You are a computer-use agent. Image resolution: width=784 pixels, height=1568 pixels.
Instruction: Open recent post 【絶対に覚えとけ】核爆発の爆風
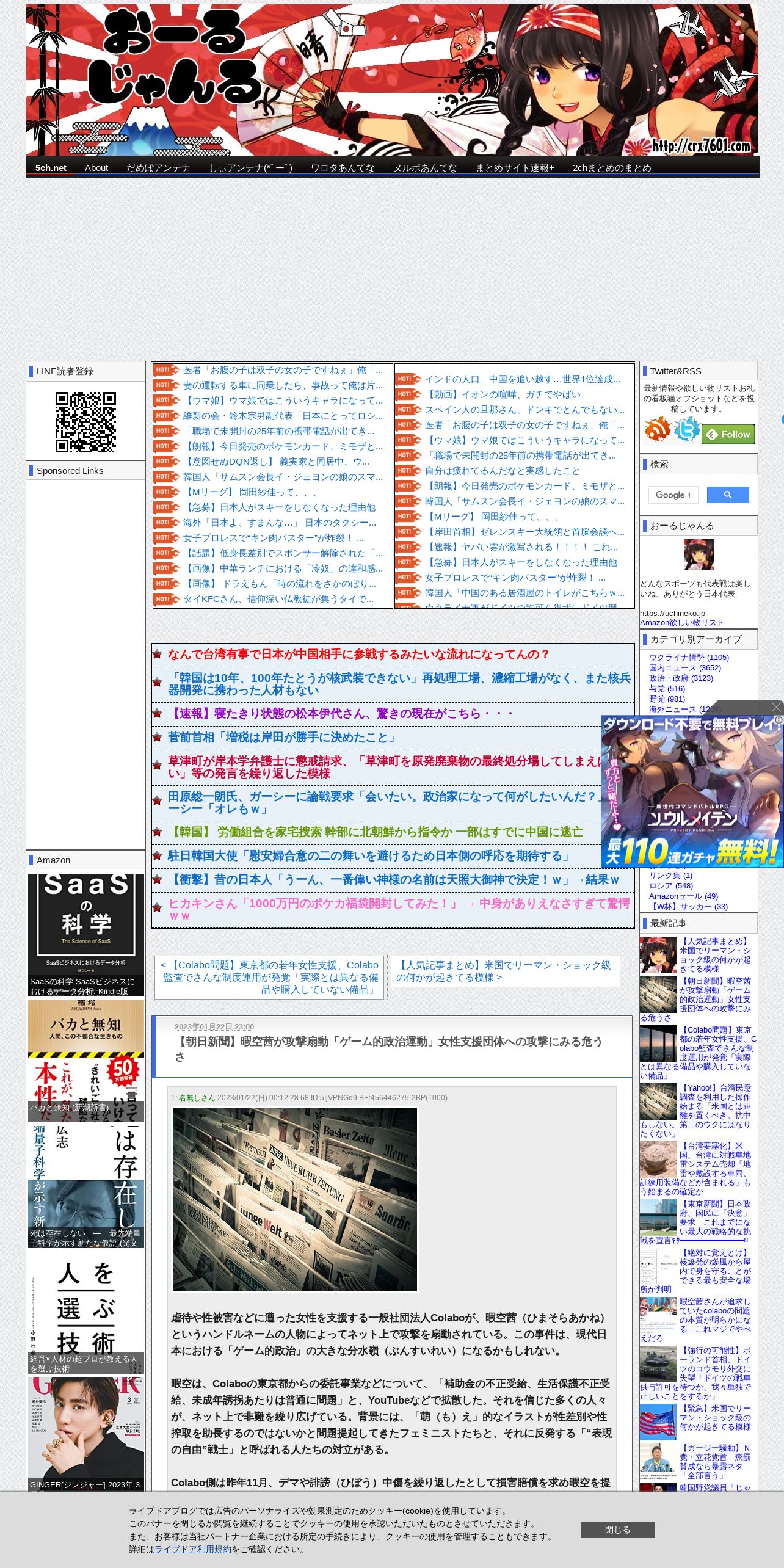[695, 1271]
